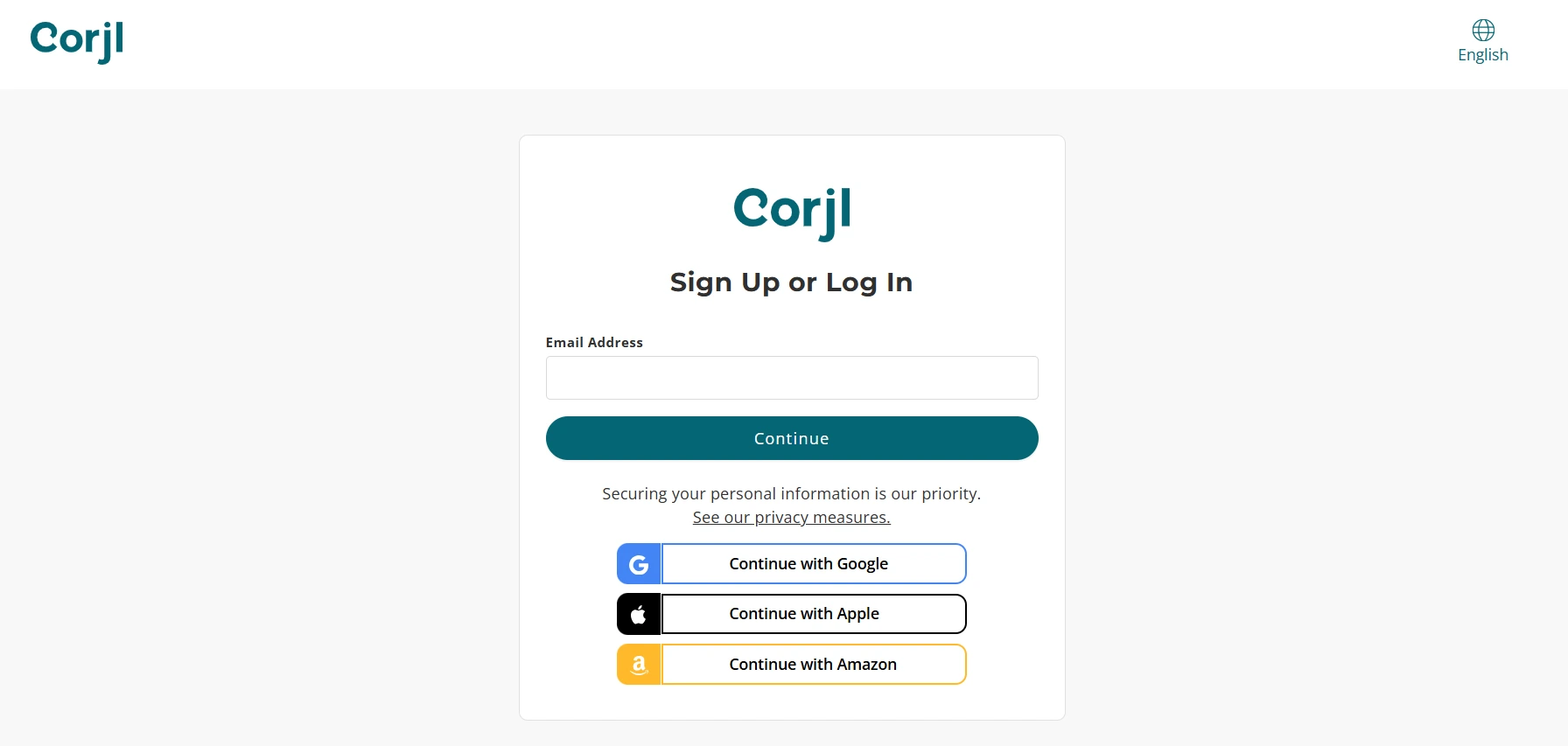Click the black Apple logo icon

pos(639,614)
